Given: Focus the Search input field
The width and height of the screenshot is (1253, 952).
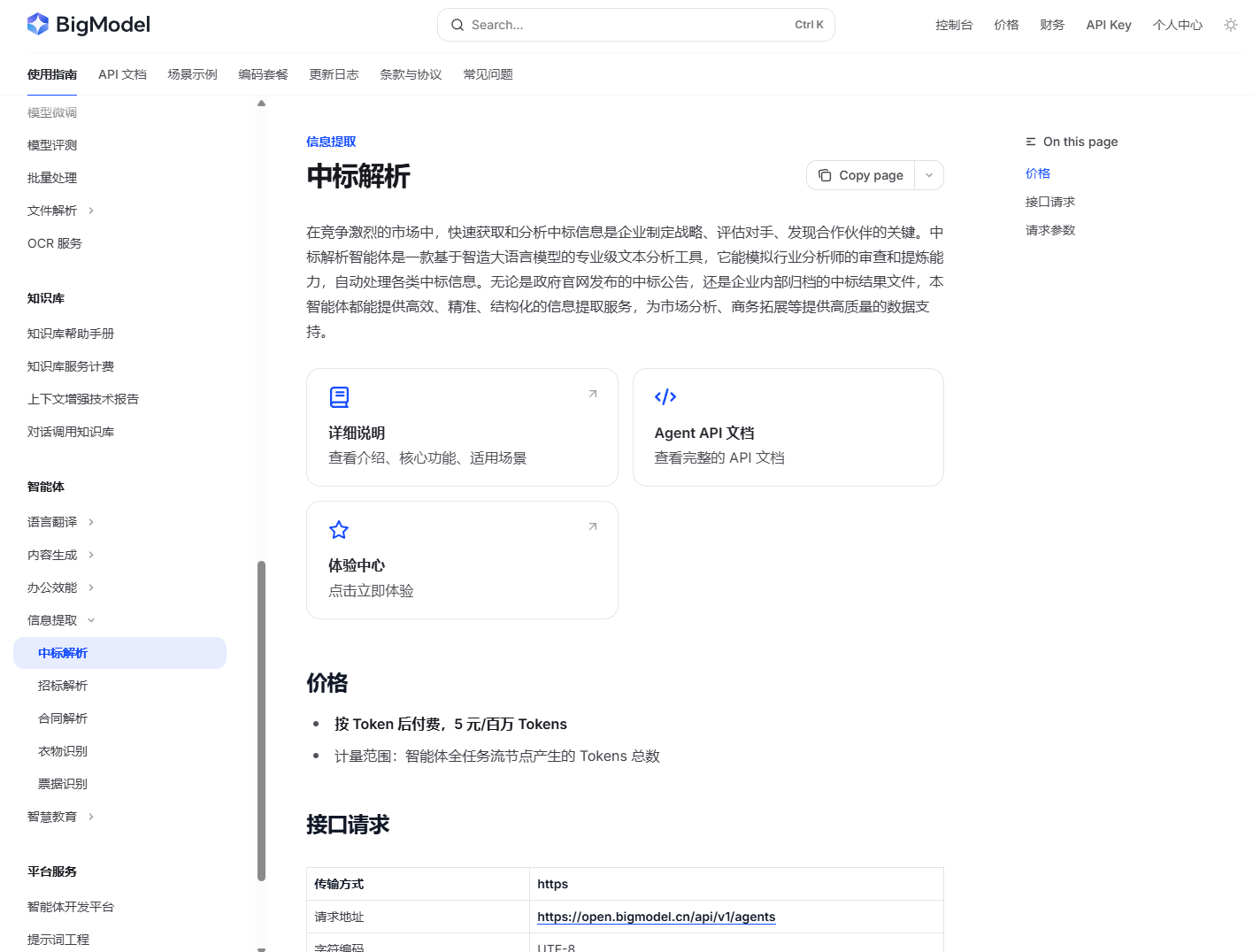Looking at the screenshot, I should (x=636, y=25).
